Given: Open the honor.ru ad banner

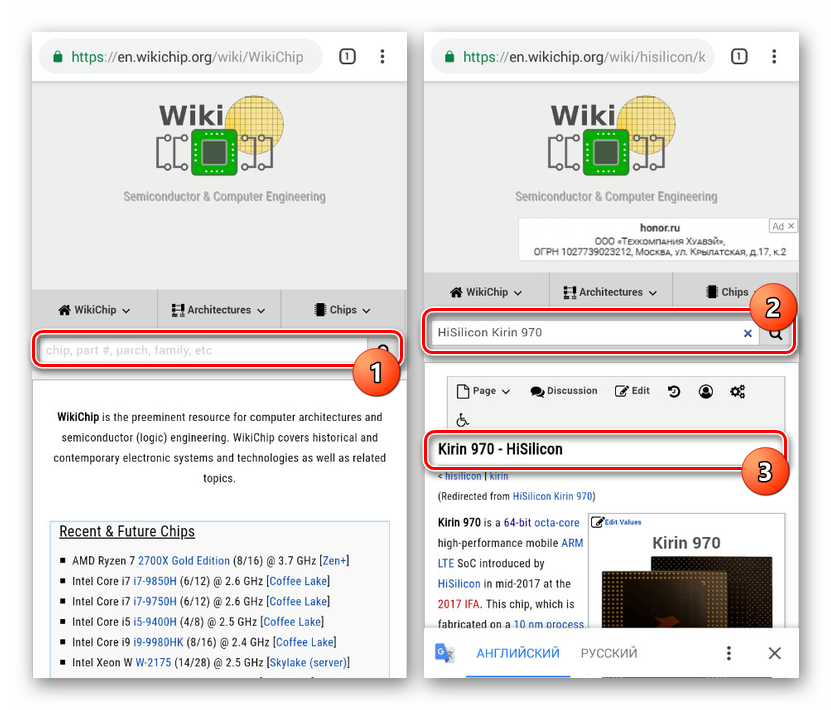Looking at the screenshot, I should 659,239.
